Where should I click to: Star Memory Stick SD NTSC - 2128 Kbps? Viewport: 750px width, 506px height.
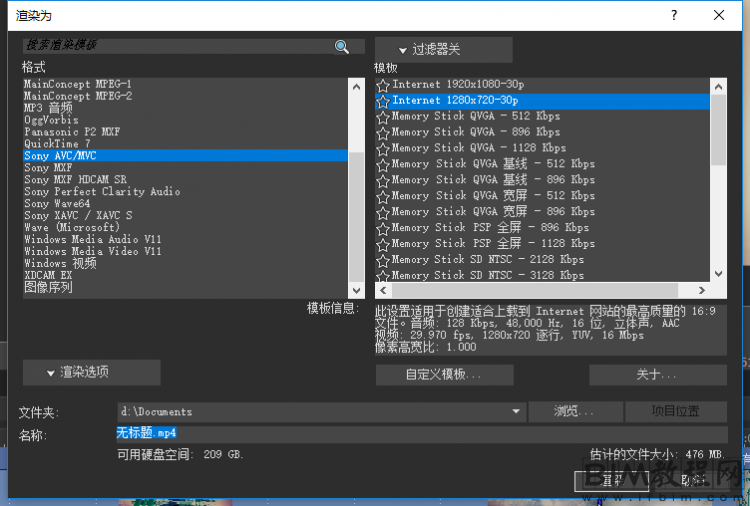[383, 260]
